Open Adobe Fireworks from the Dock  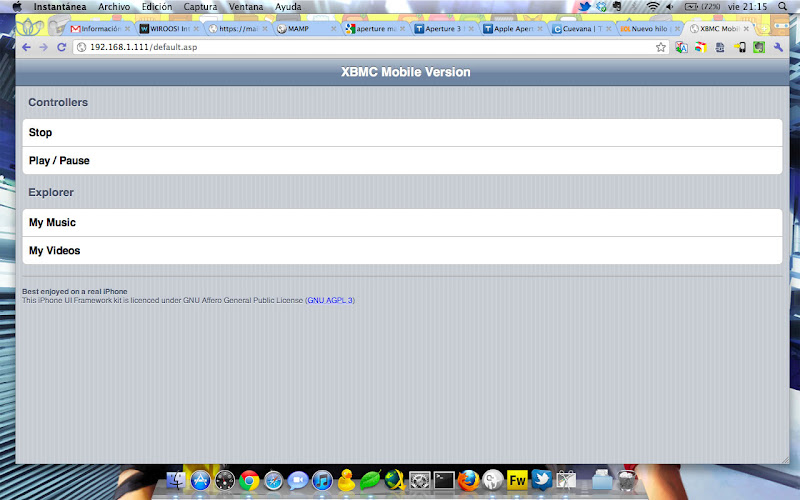517,480
